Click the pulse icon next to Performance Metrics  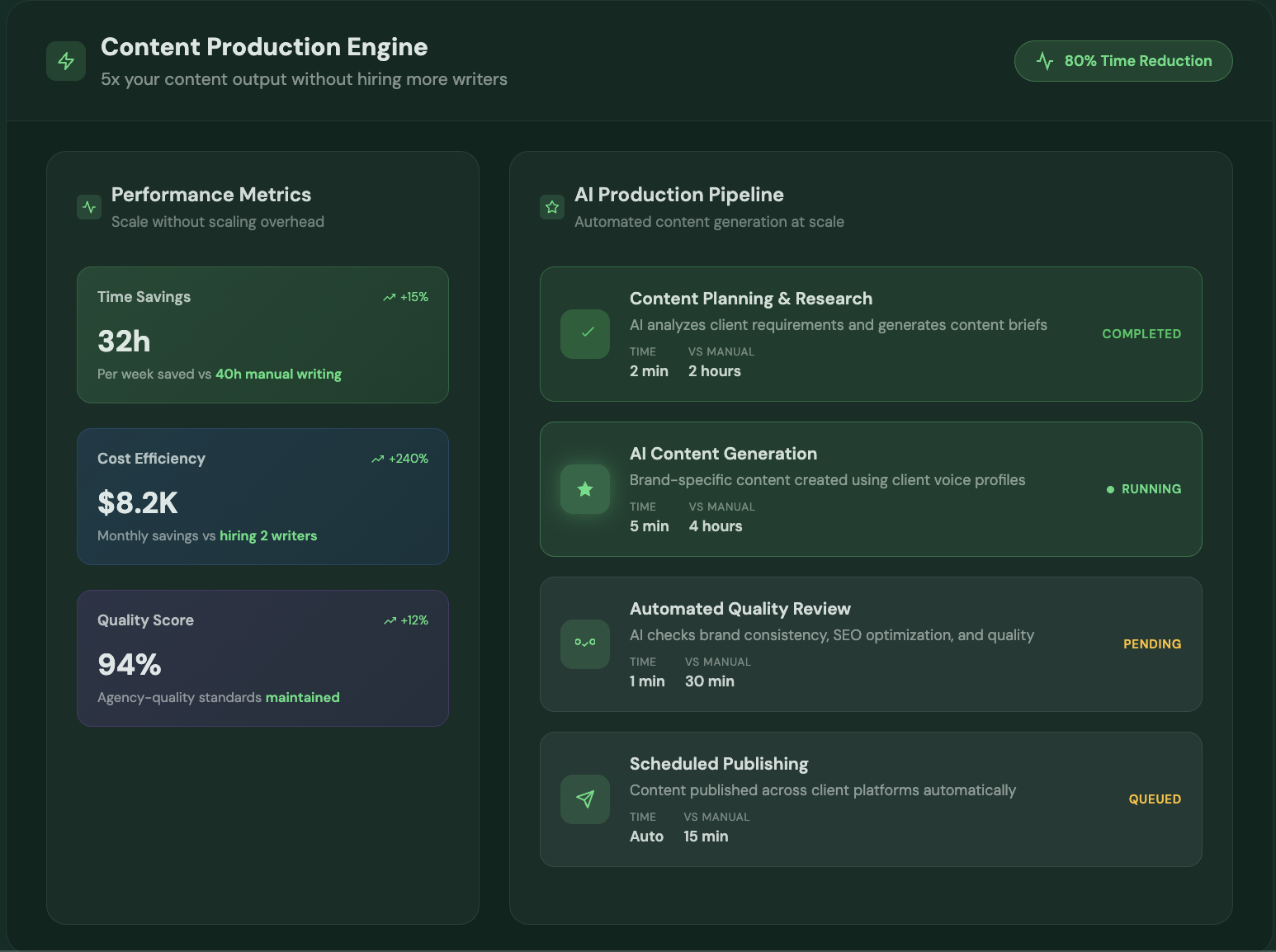[89, 207]
